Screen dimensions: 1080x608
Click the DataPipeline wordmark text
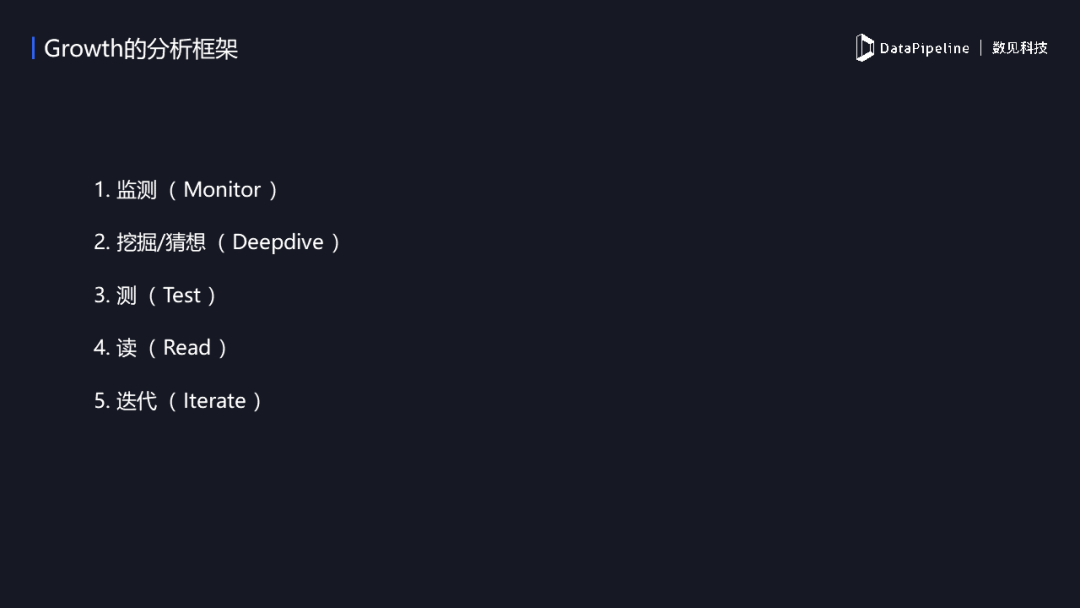click(924, 48)
